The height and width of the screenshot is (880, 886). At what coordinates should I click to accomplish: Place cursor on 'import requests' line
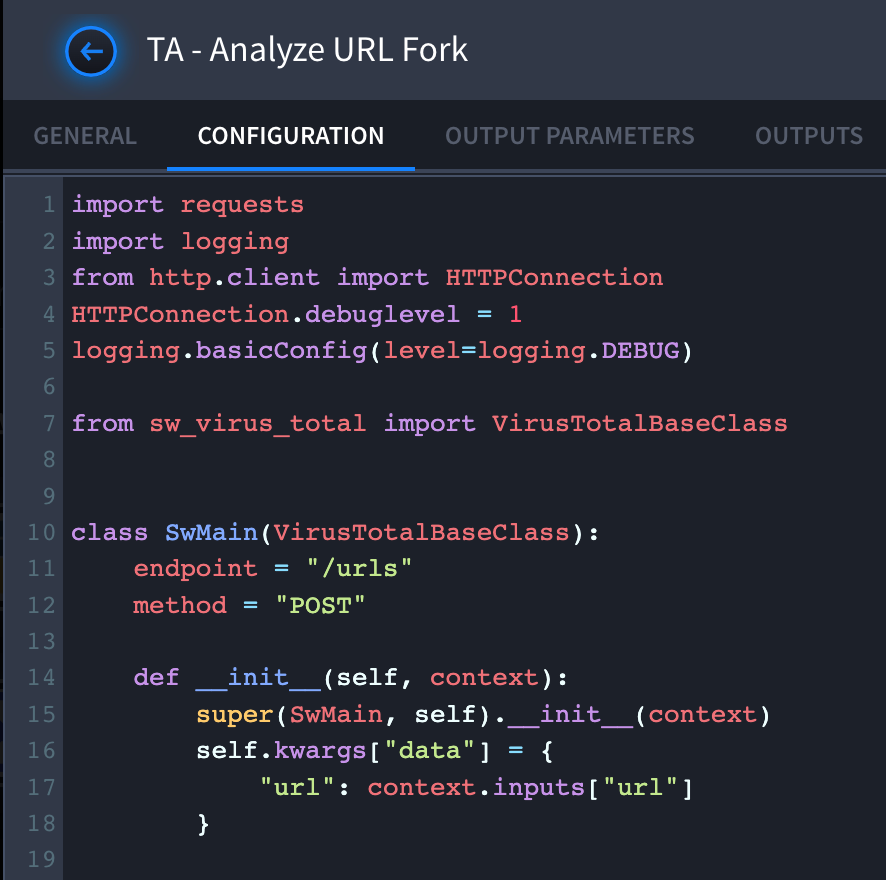(x=188, y=205)
